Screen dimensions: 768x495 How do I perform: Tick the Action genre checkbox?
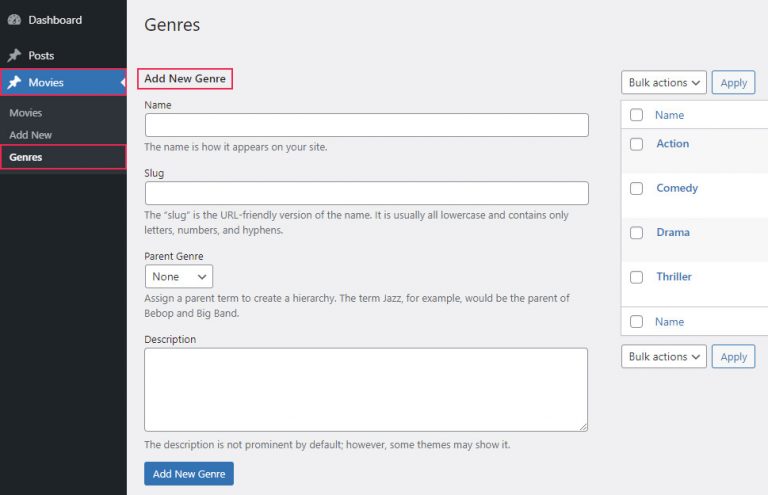(636, 144)
